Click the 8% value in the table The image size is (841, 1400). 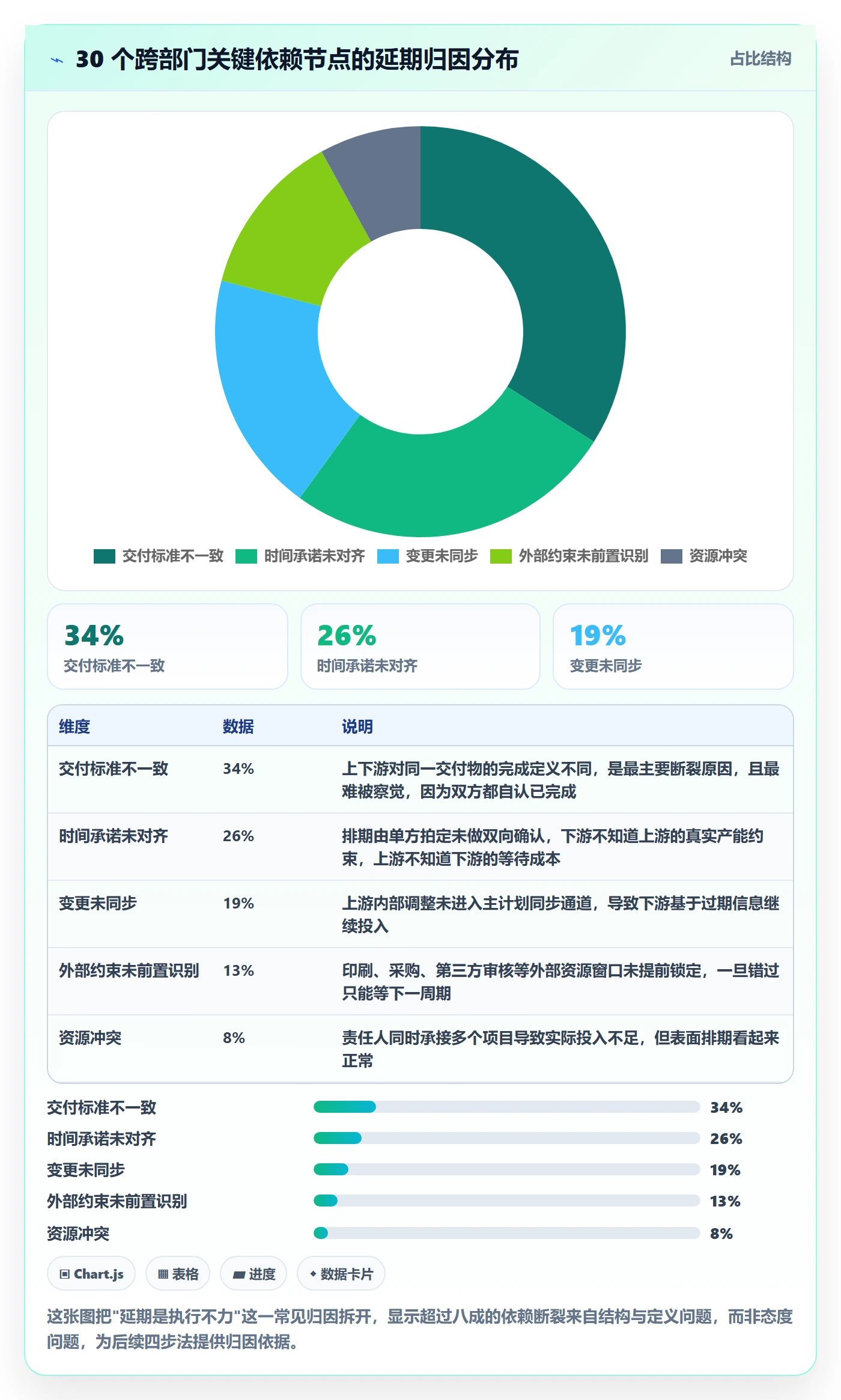[x=234, y=1038]
